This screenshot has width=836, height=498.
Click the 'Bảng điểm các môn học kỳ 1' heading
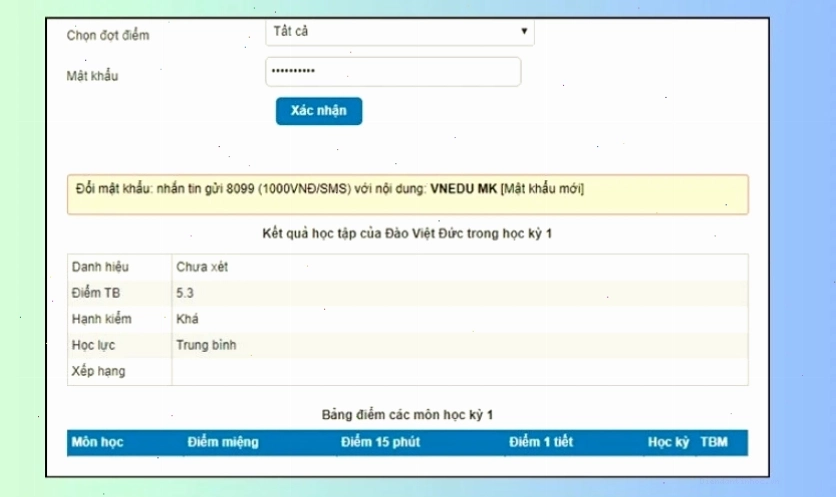click(x=407, y=415)
